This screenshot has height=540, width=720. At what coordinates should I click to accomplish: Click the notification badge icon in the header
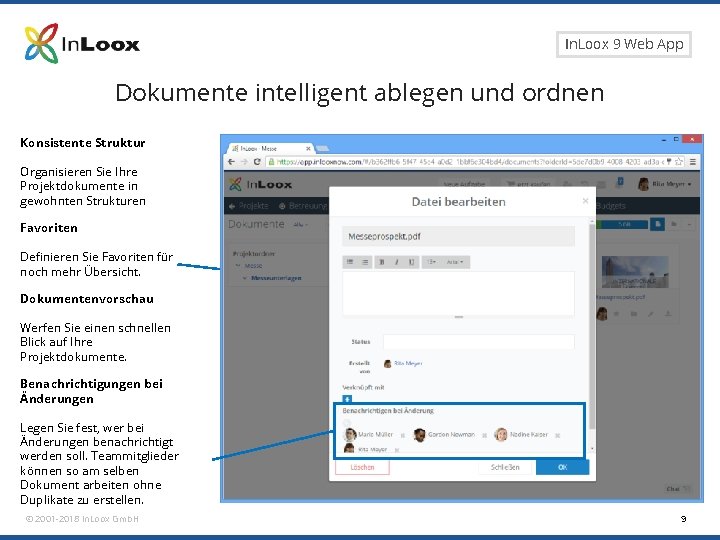pyautogui.click(x=620, y=183)
